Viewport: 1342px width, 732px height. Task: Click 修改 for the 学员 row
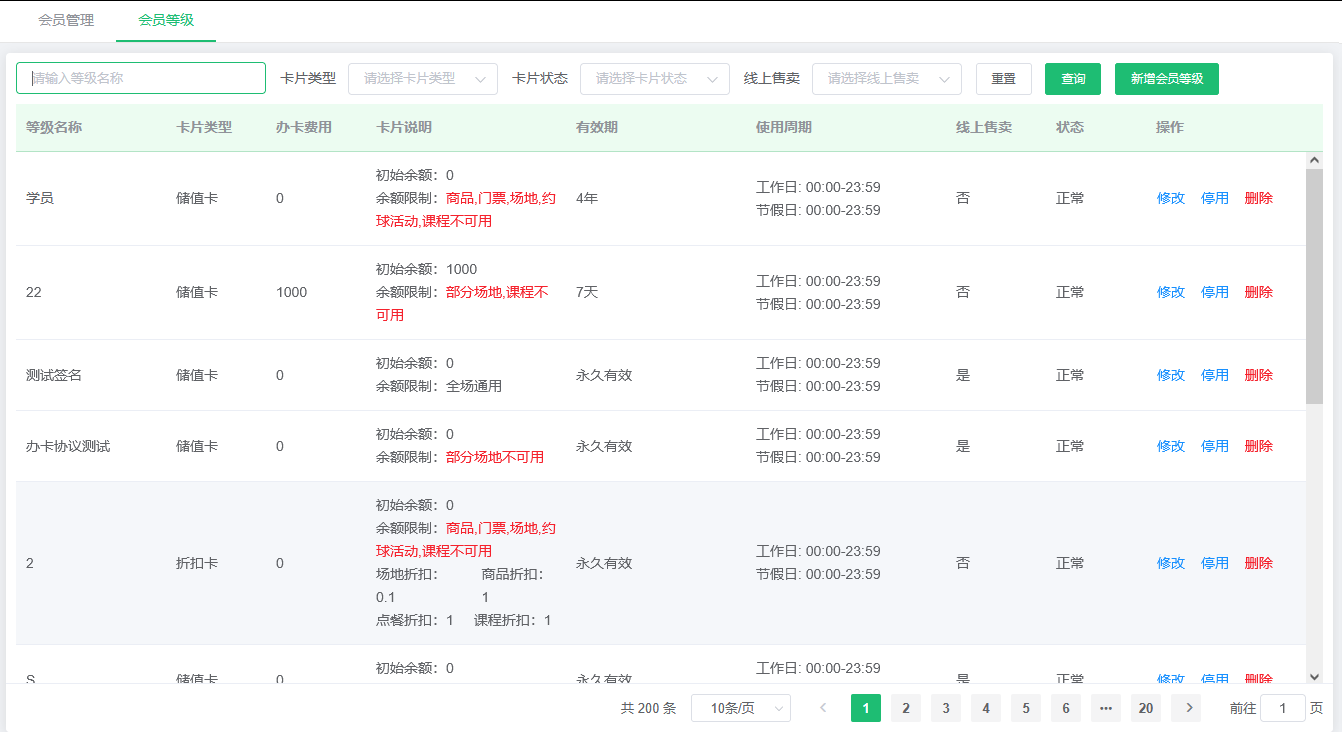click(1170, 198)
